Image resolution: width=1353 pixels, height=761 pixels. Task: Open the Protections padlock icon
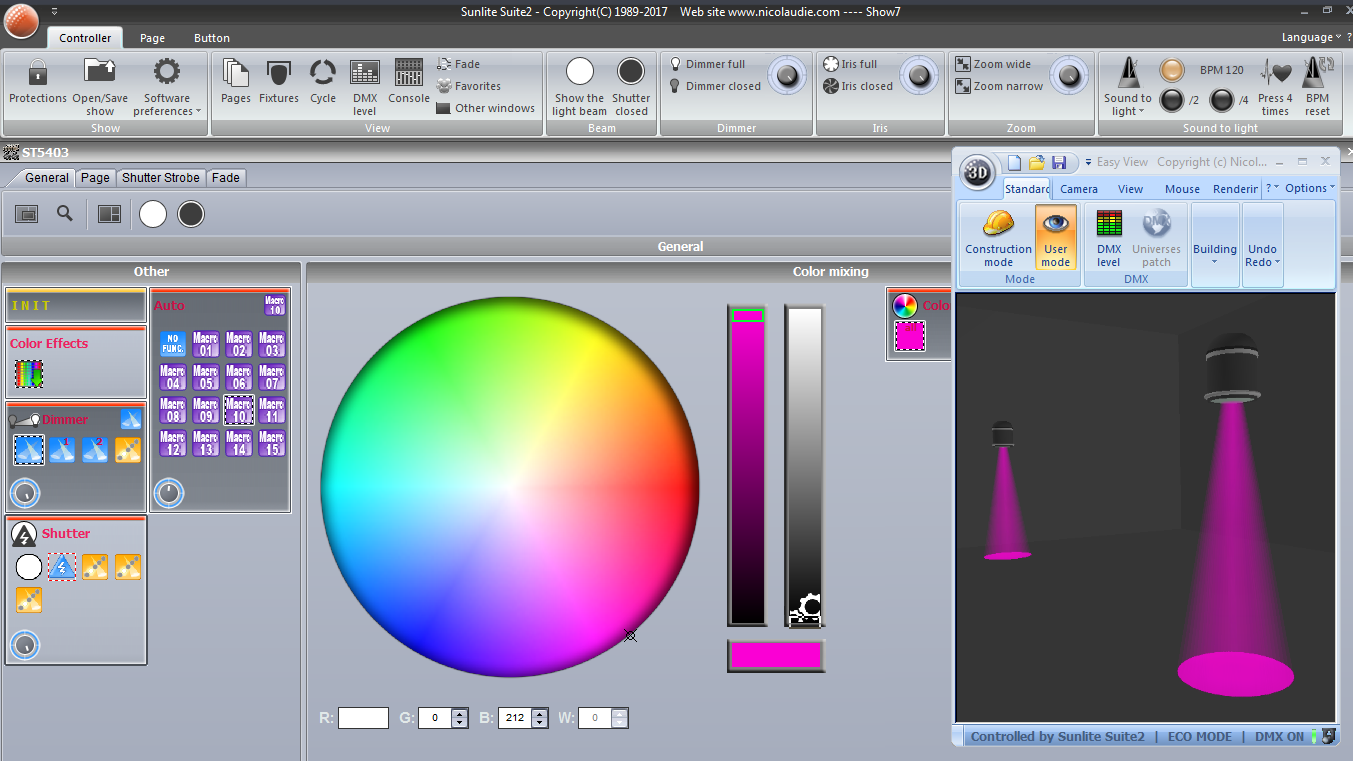37,73
